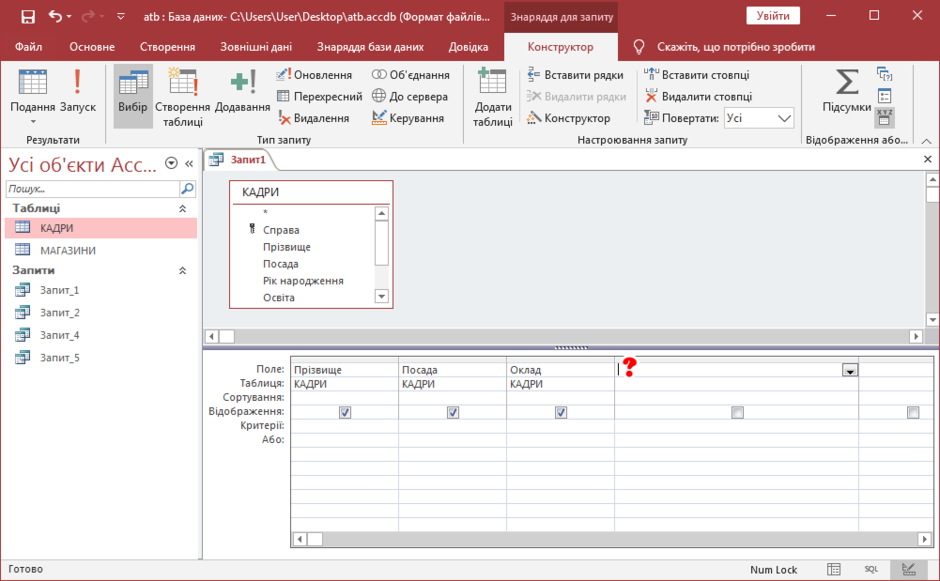Screen dimensions: 940x581
Task: Select До сервера pass-through query
Action: 409,97
